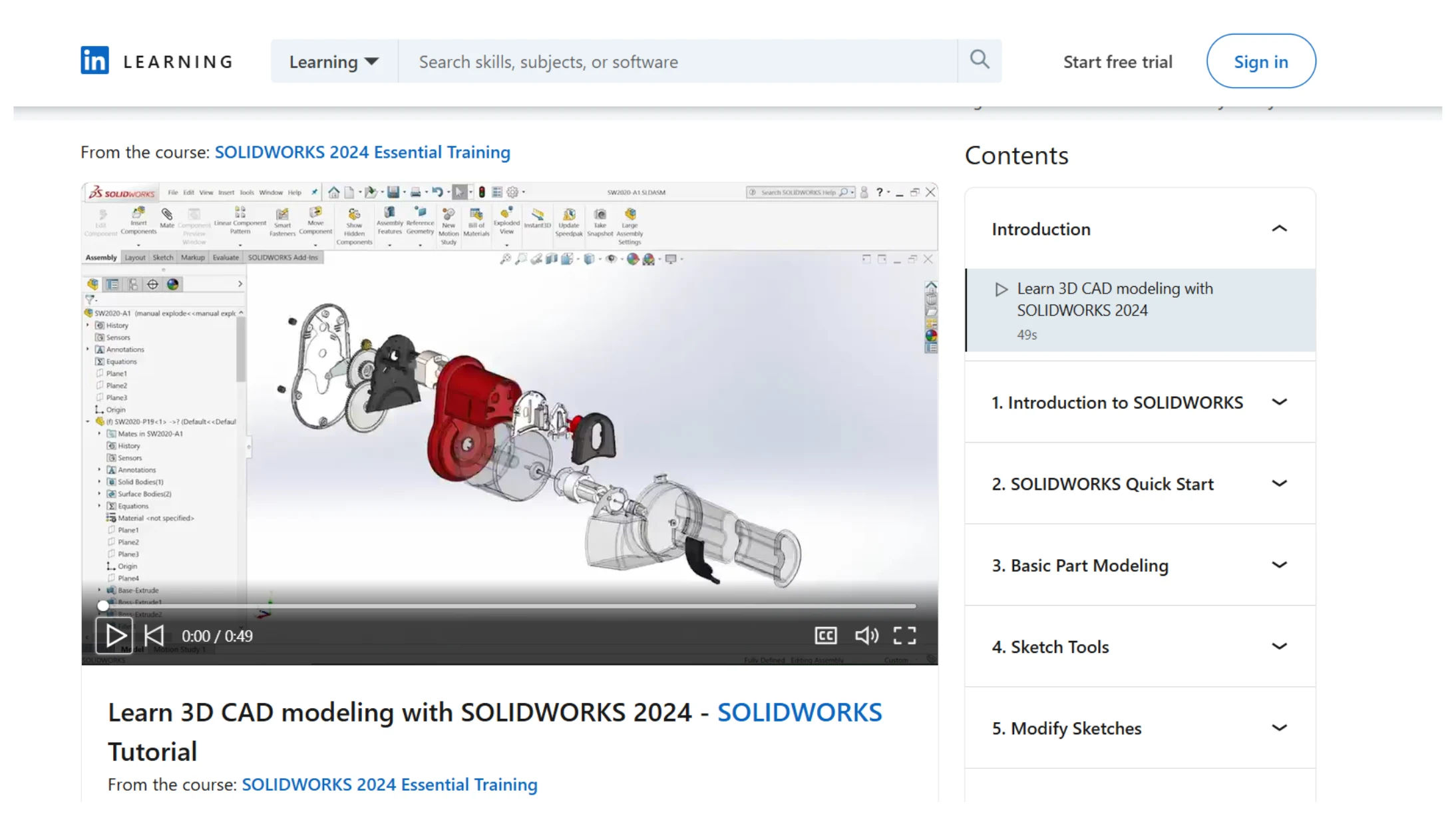Click the video play button

114,636
